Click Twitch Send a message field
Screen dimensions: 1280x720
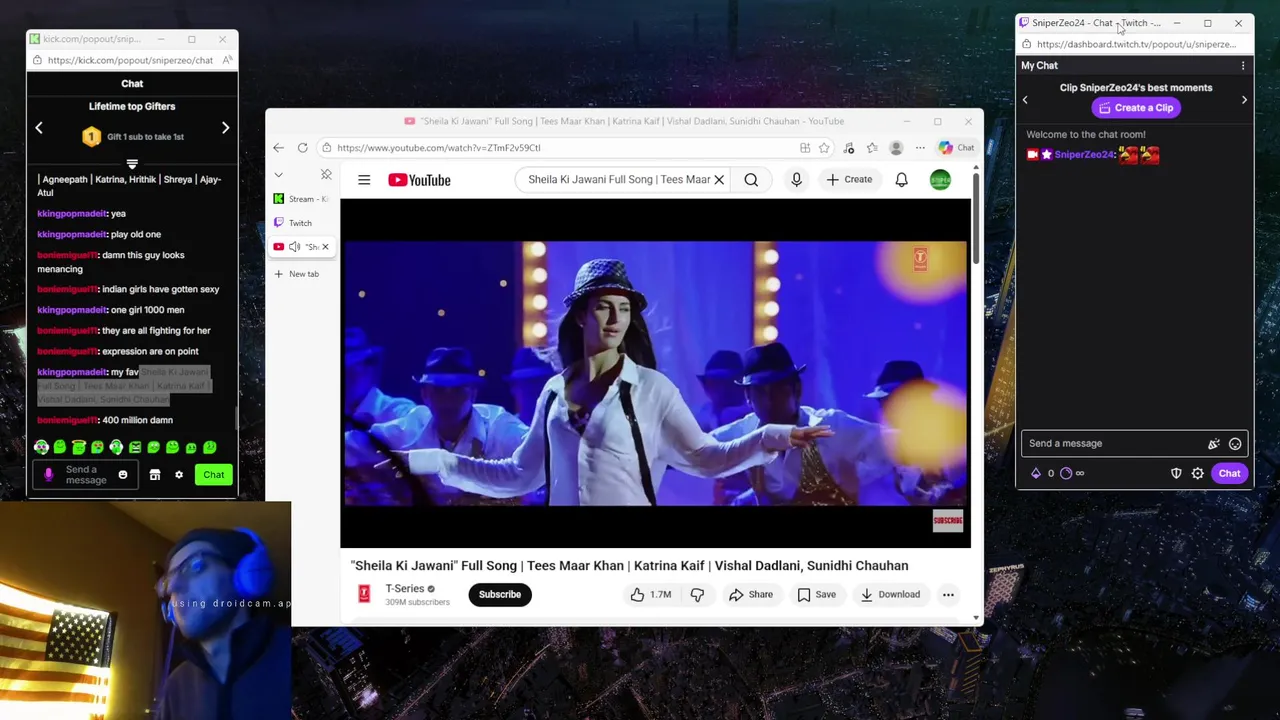point(1113,444)
